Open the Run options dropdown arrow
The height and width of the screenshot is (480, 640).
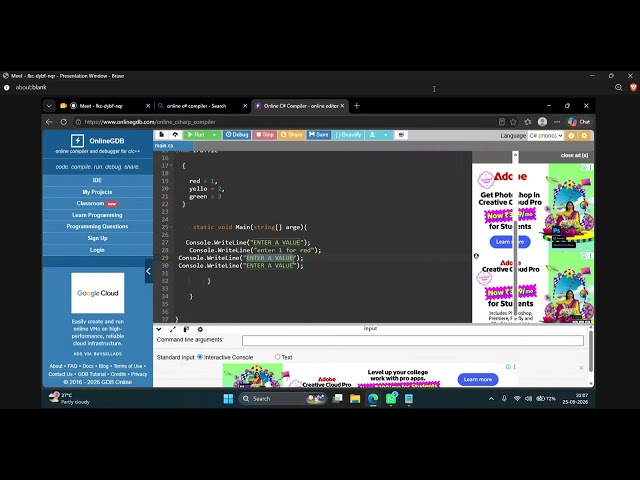214,135
